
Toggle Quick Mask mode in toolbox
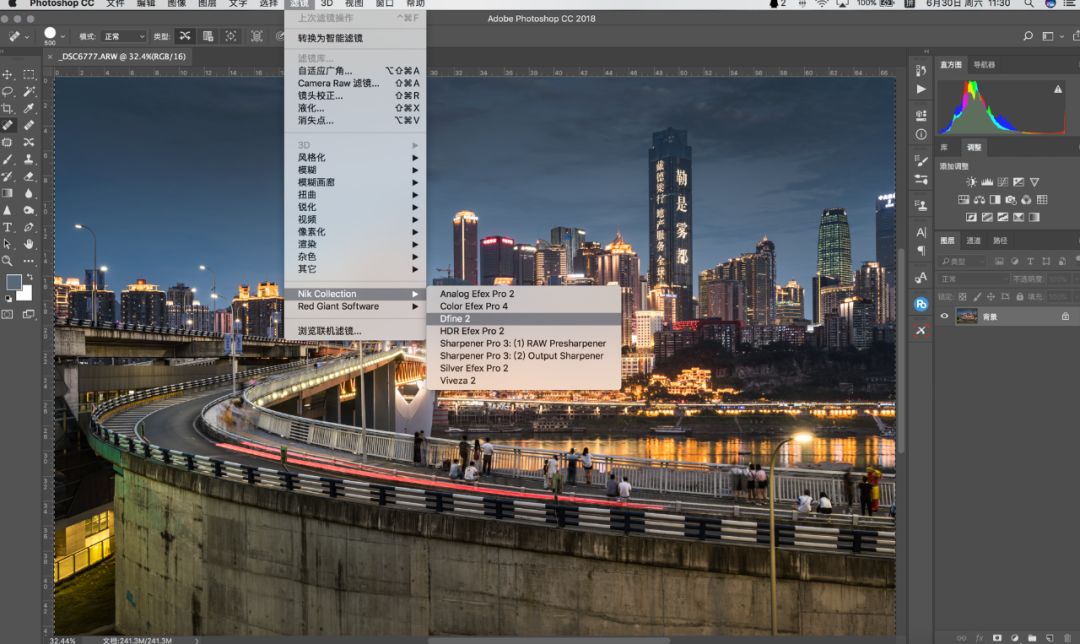(x=8, y=314)
